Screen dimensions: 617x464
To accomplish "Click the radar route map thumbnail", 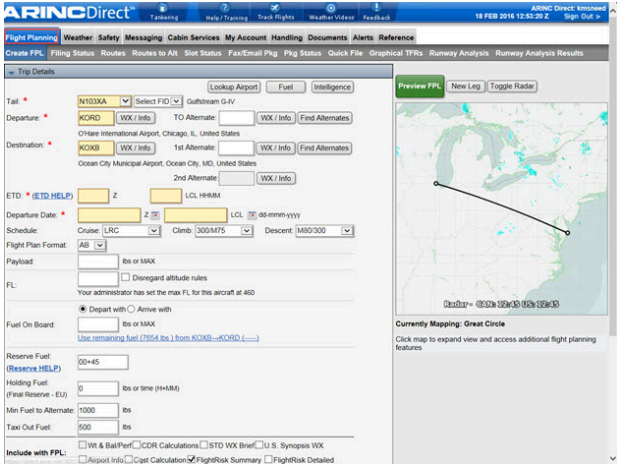I will (x=502, y=209).
